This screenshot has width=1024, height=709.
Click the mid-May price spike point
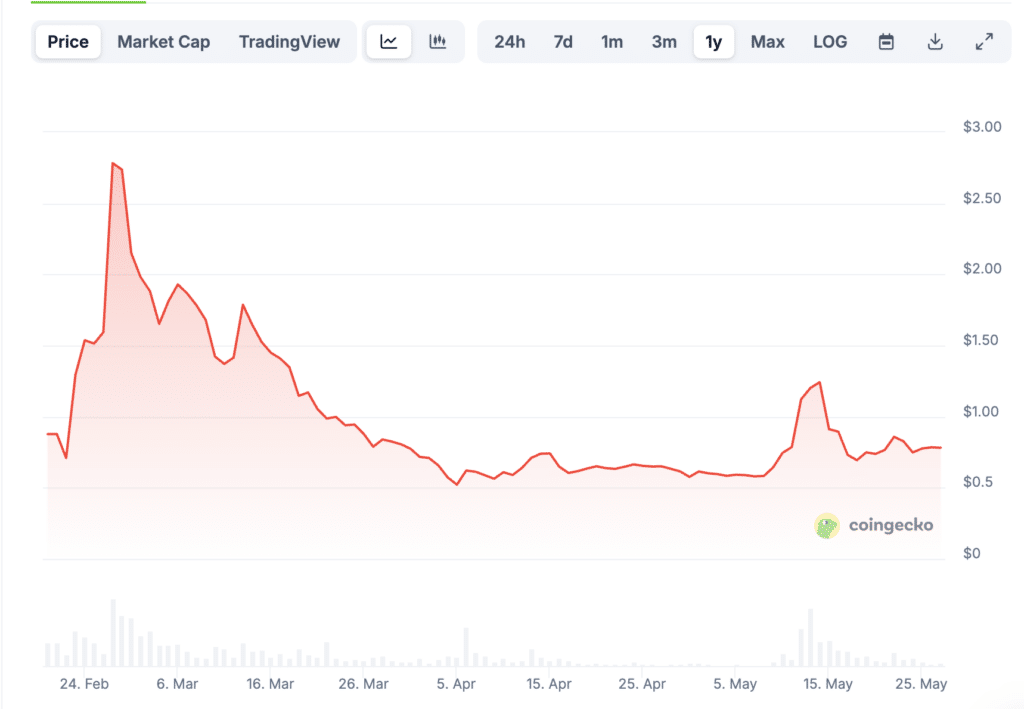pyautogui.click(x=819, y=383)
